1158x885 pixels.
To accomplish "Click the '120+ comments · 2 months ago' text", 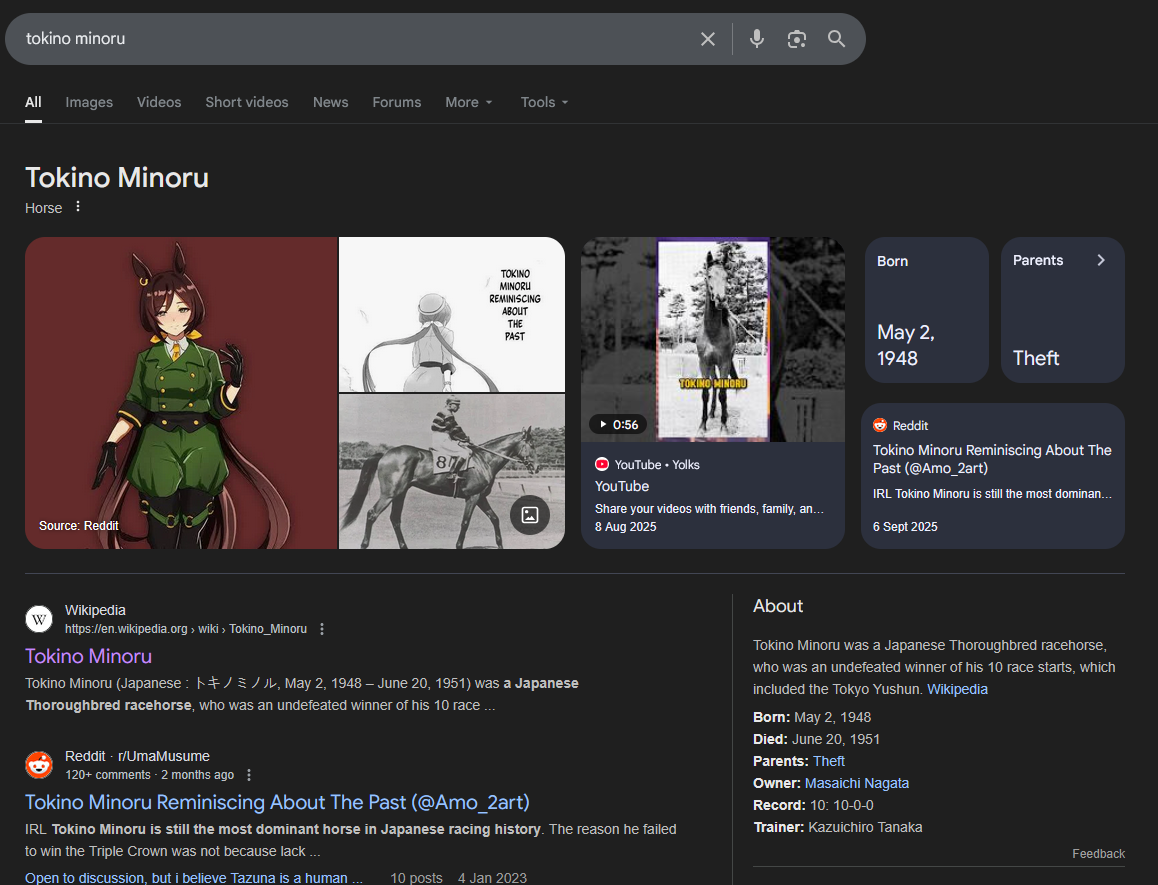I will point(149,775).
